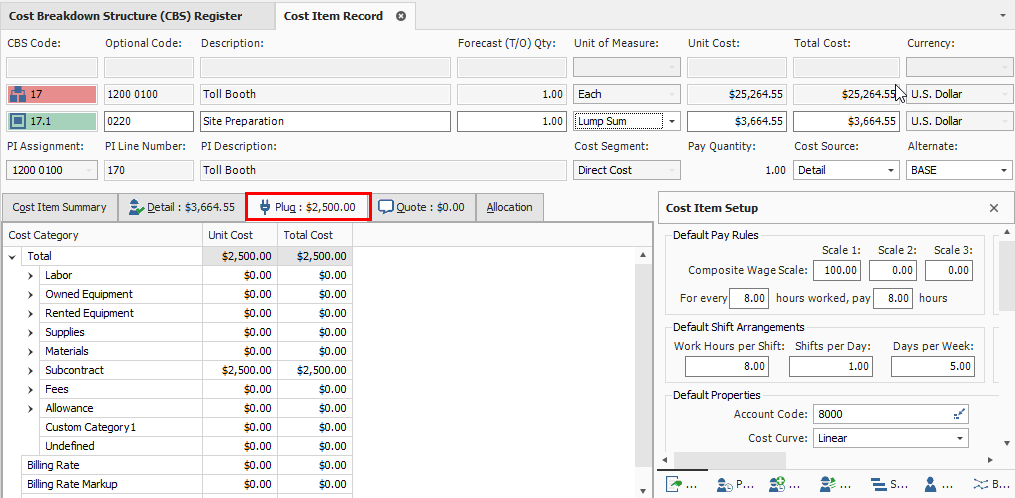This screenshot has width=1015, height=498.
Task: Open the Quote tab
Action: (x=421, y=207)
